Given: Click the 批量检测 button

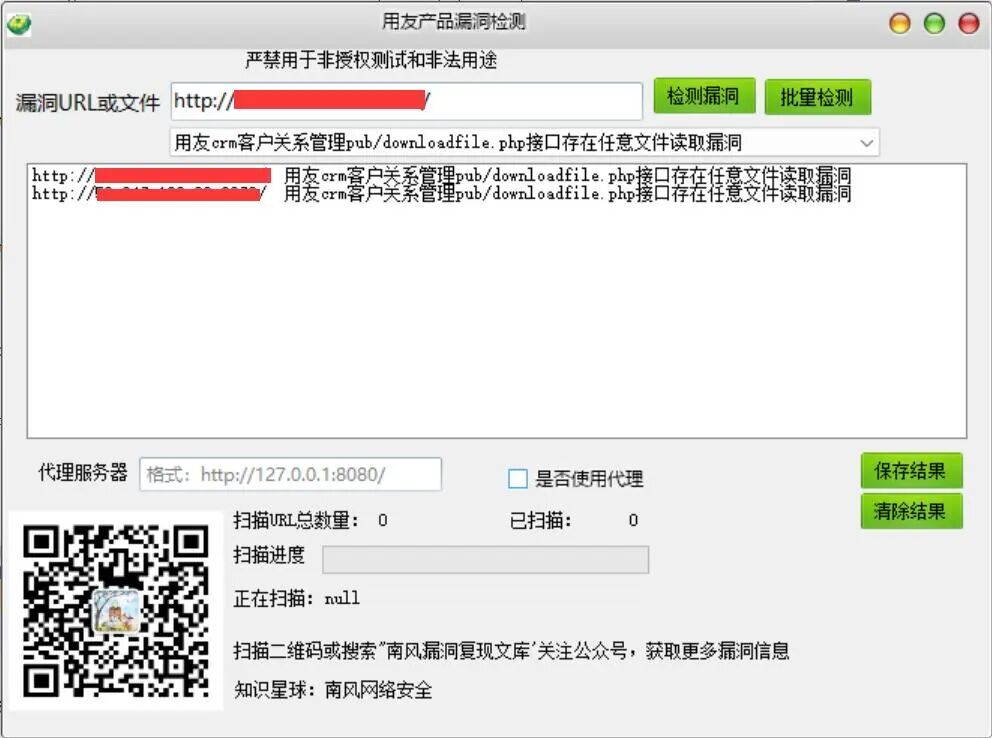Looking at the screenshot, I should click(x=817, y=97).
